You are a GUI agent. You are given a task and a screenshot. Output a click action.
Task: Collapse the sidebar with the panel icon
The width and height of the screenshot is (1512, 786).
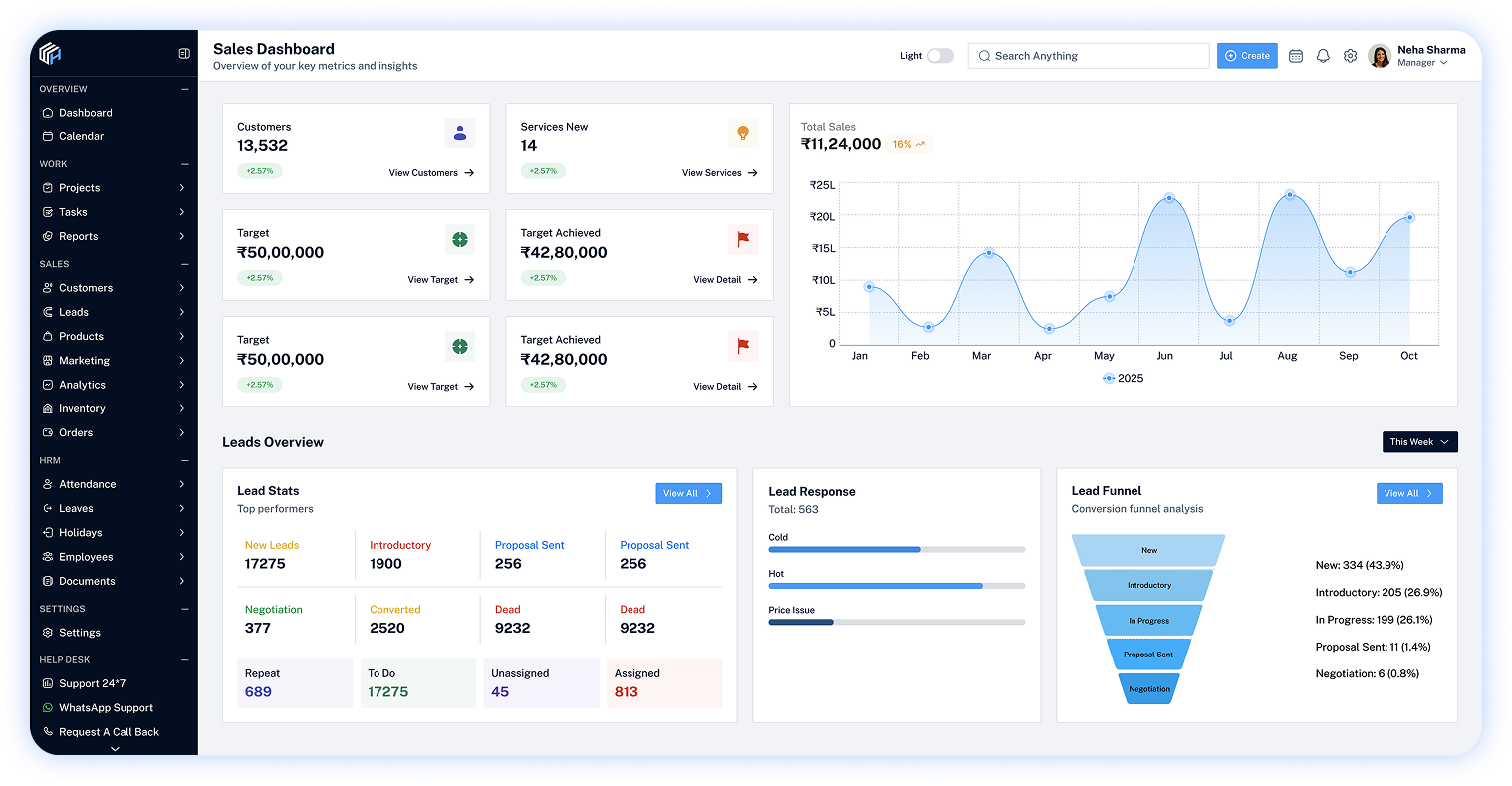point(184,54)
